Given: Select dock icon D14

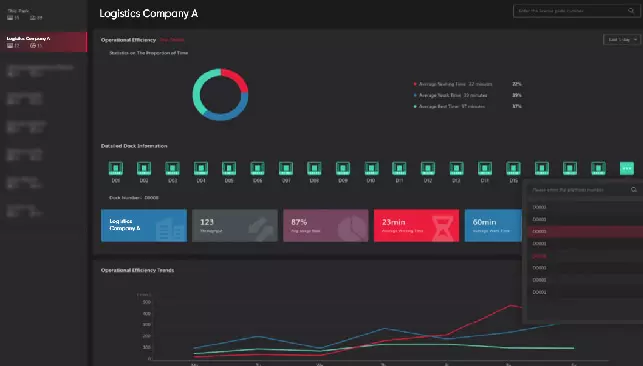Looking at the screenshot, I should [485, 168].
